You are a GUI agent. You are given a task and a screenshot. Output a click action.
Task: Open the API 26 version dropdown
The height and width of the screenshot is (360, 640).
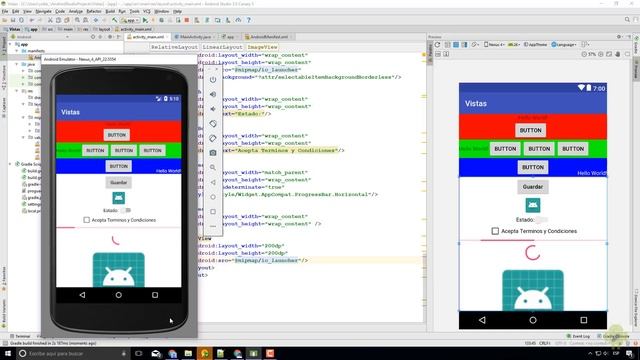[x=514, y=44]
